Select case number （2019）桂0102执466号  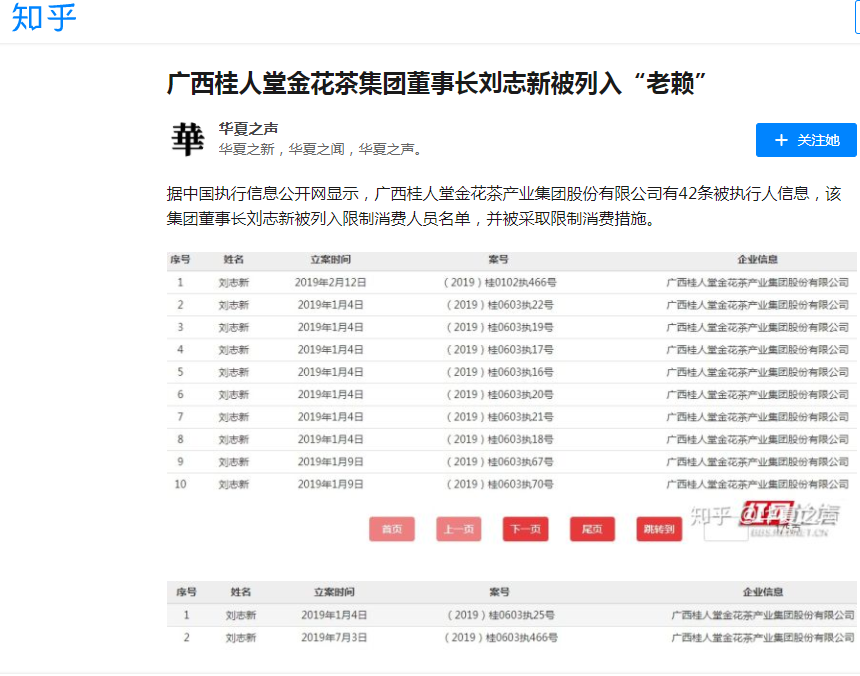point(499,282)
